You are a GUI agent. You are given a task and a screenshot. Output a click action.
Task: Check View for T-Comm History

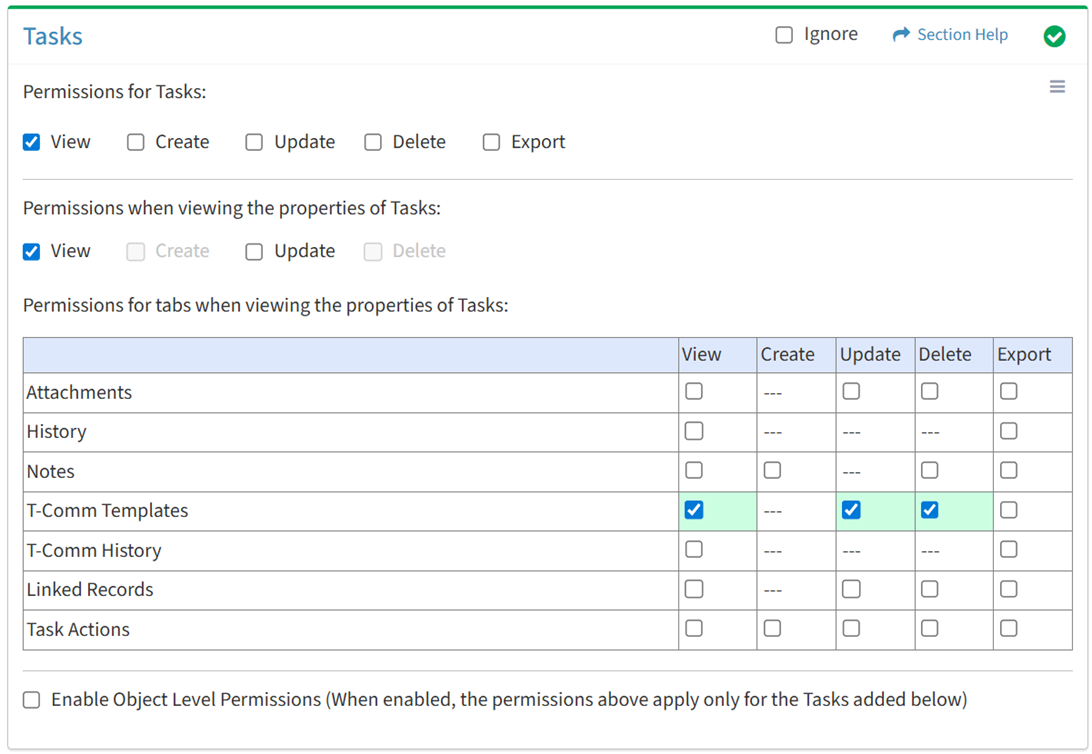coord(694,549)
